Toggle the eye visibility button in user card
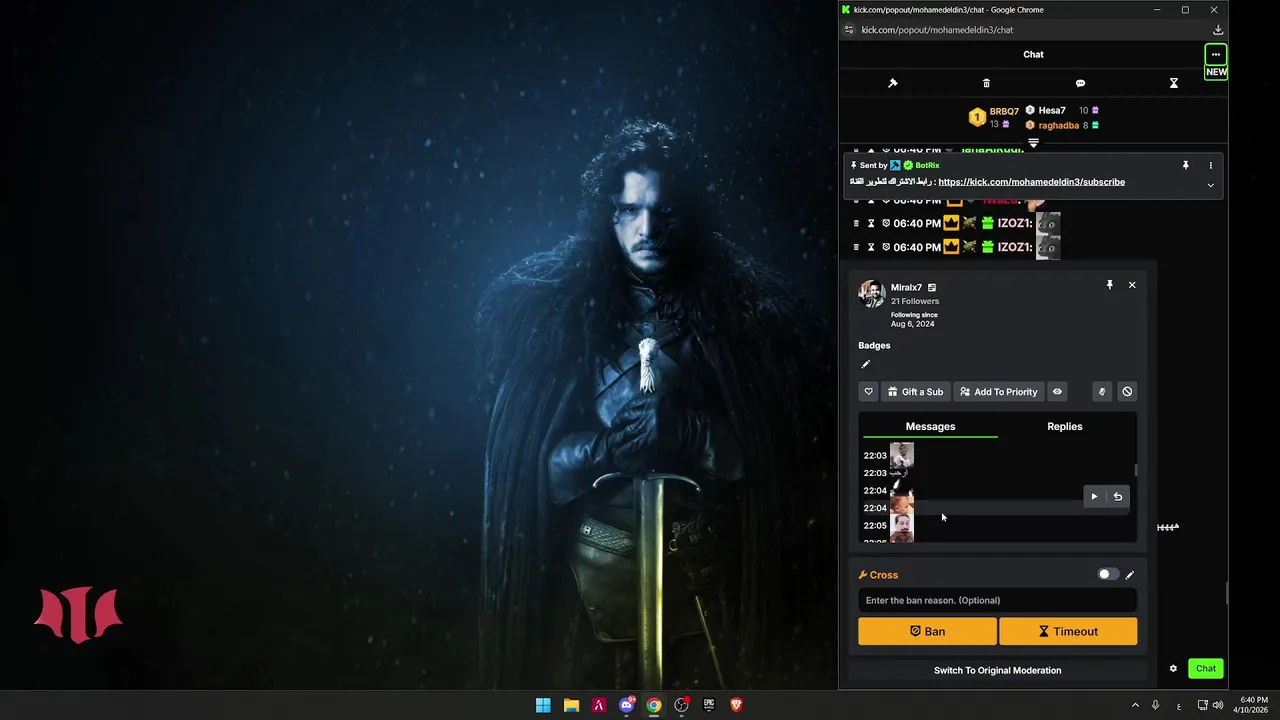This screenshot has width=1280, height=720. (1057, 392)
